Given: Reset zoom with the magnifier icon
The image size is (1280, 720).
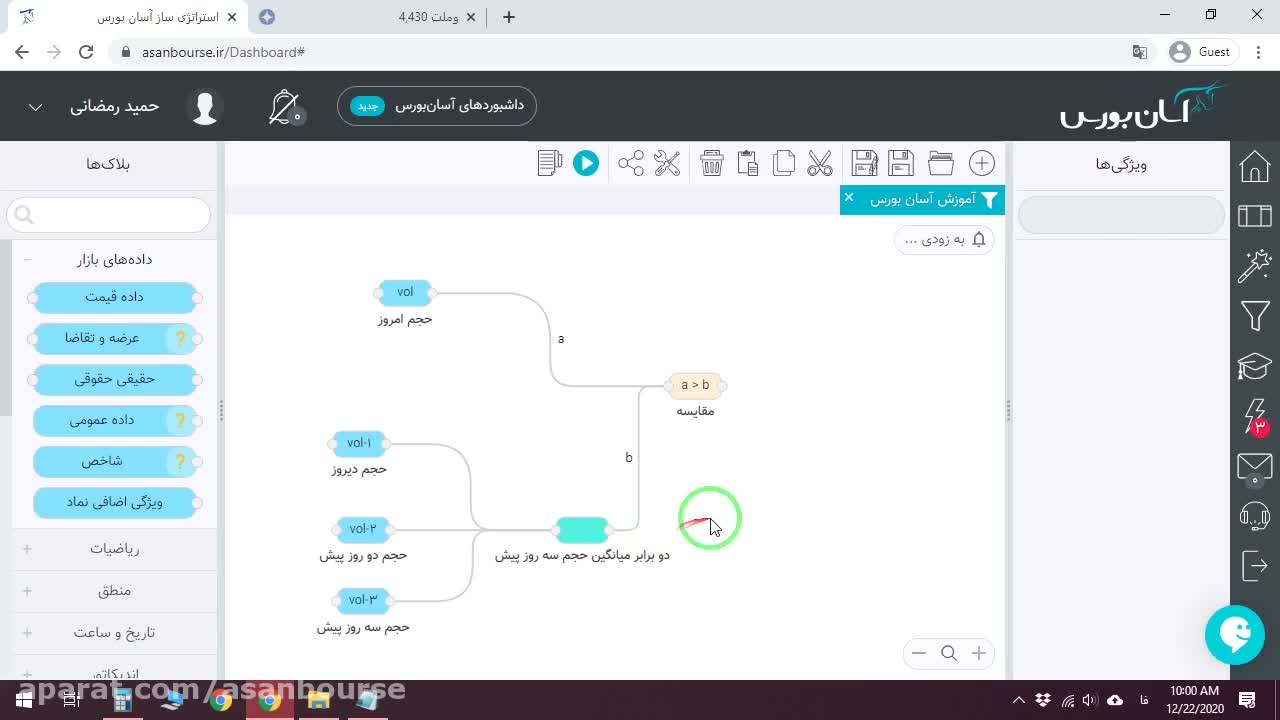Looking at the screenshot, I should pyautogui.click(x=949, y=653).
